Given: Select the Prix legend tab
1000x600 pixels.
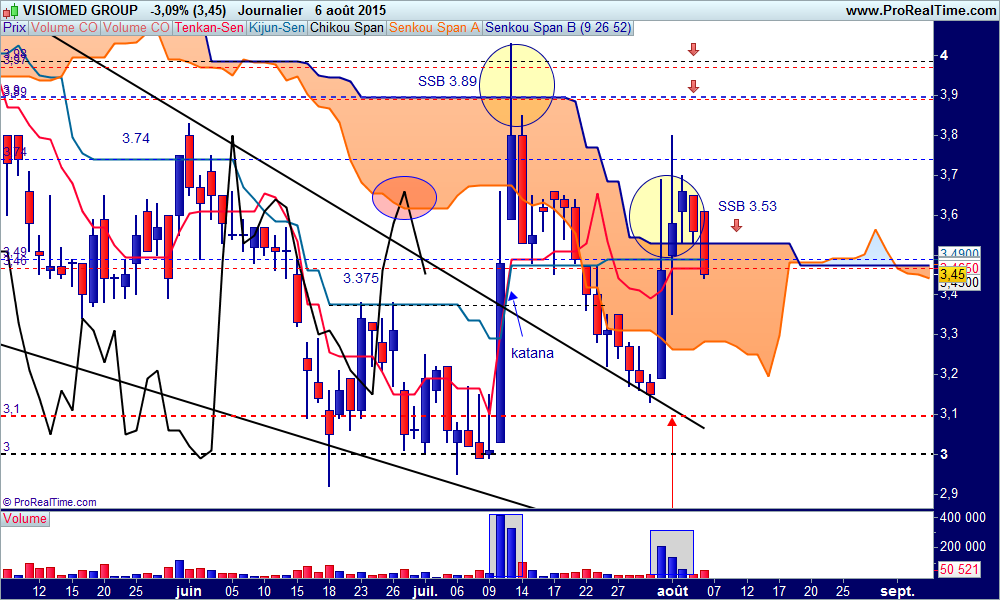Looking at the screenshot, I should tap(15, 27).
